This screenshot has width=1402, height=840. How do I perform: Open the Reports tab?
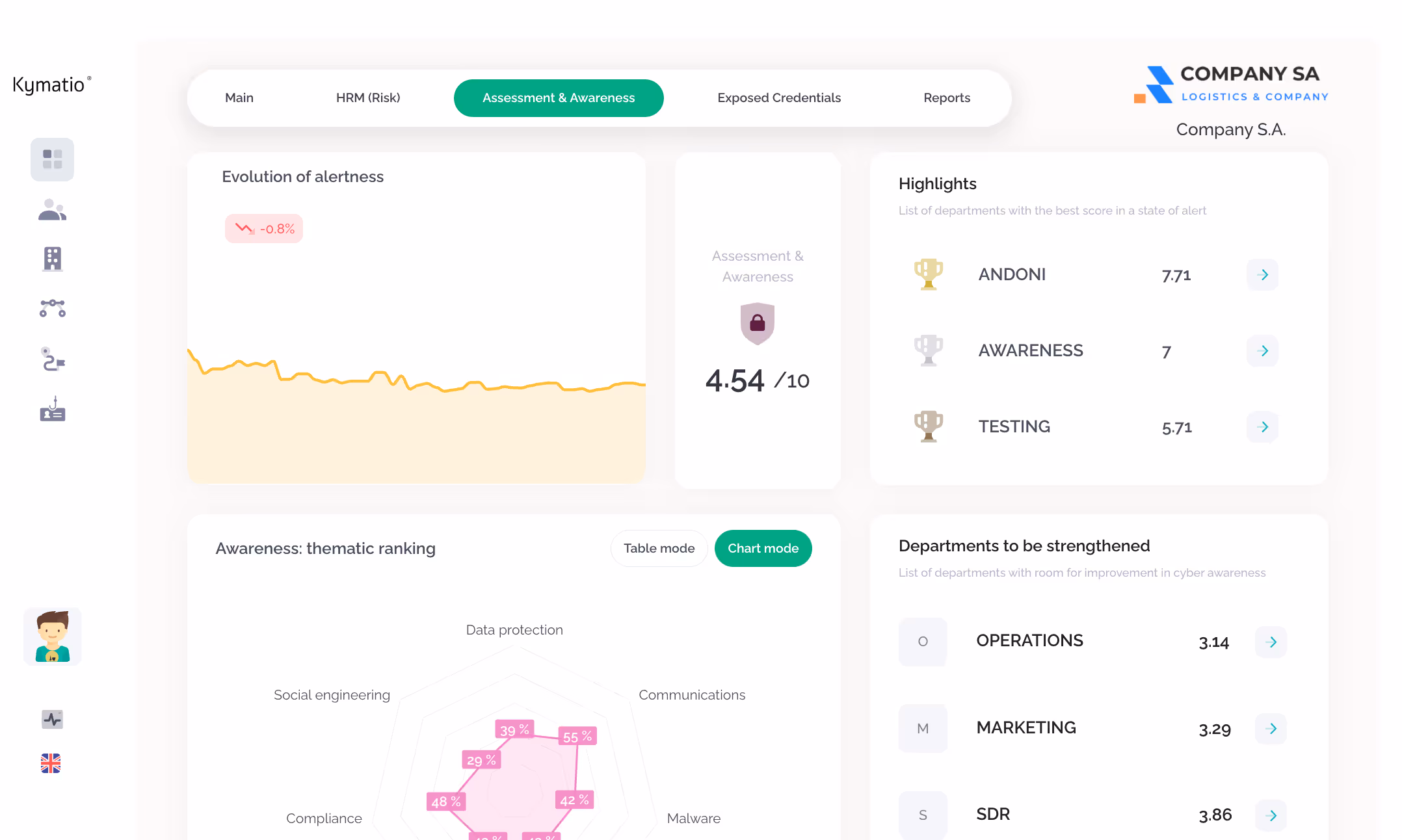pos(946,98)
